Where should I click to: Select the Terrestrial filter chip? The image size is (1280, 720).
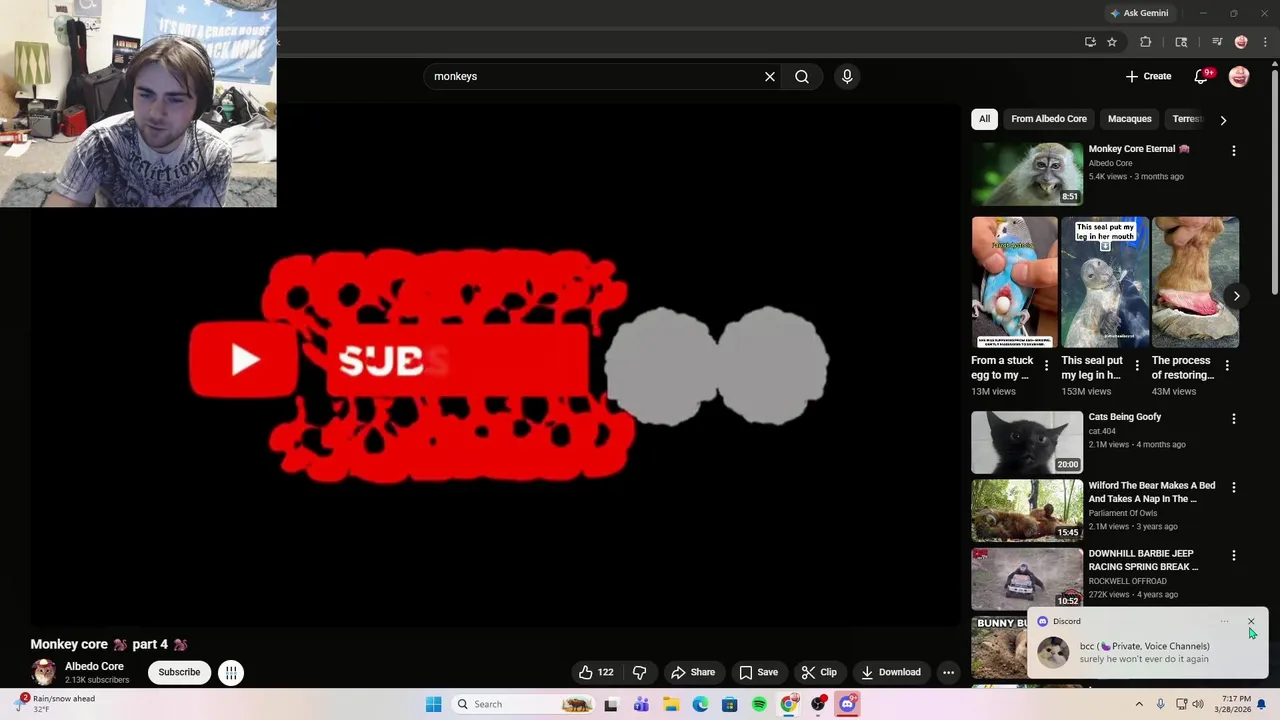tap(1187, 119)
